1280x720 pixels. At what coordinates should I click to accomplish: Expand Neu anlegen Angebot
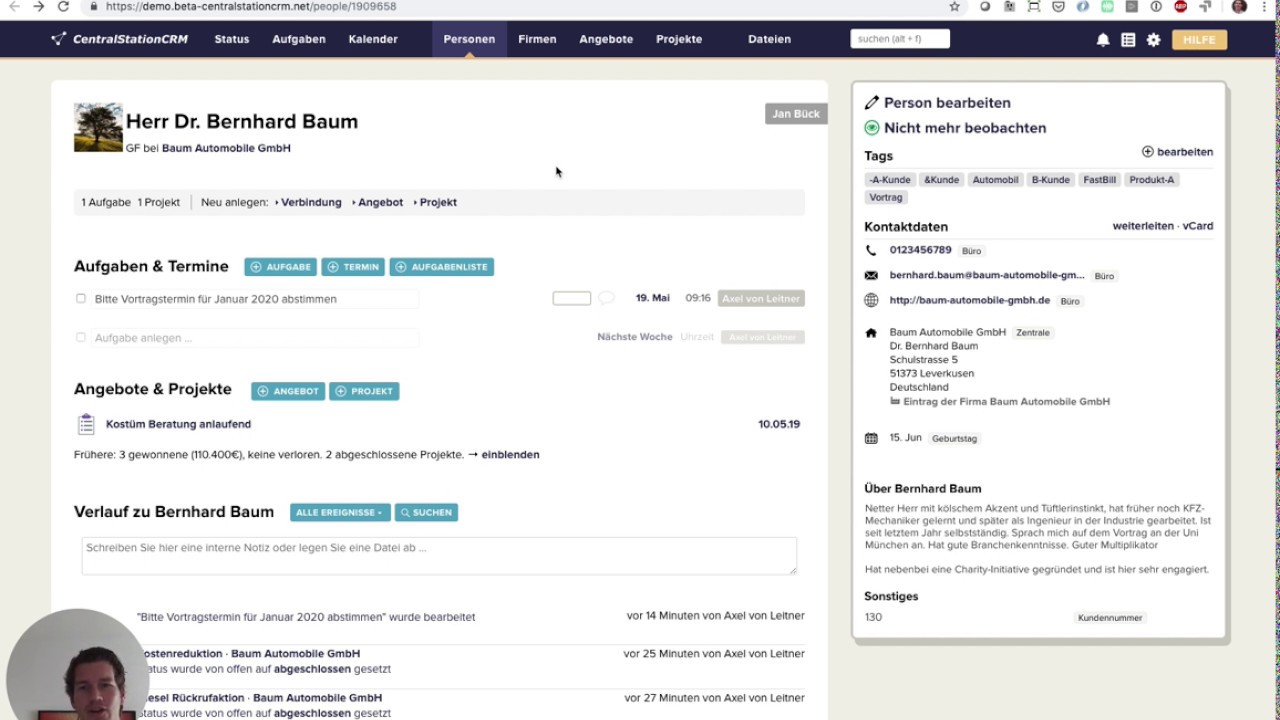pos(378,202)
